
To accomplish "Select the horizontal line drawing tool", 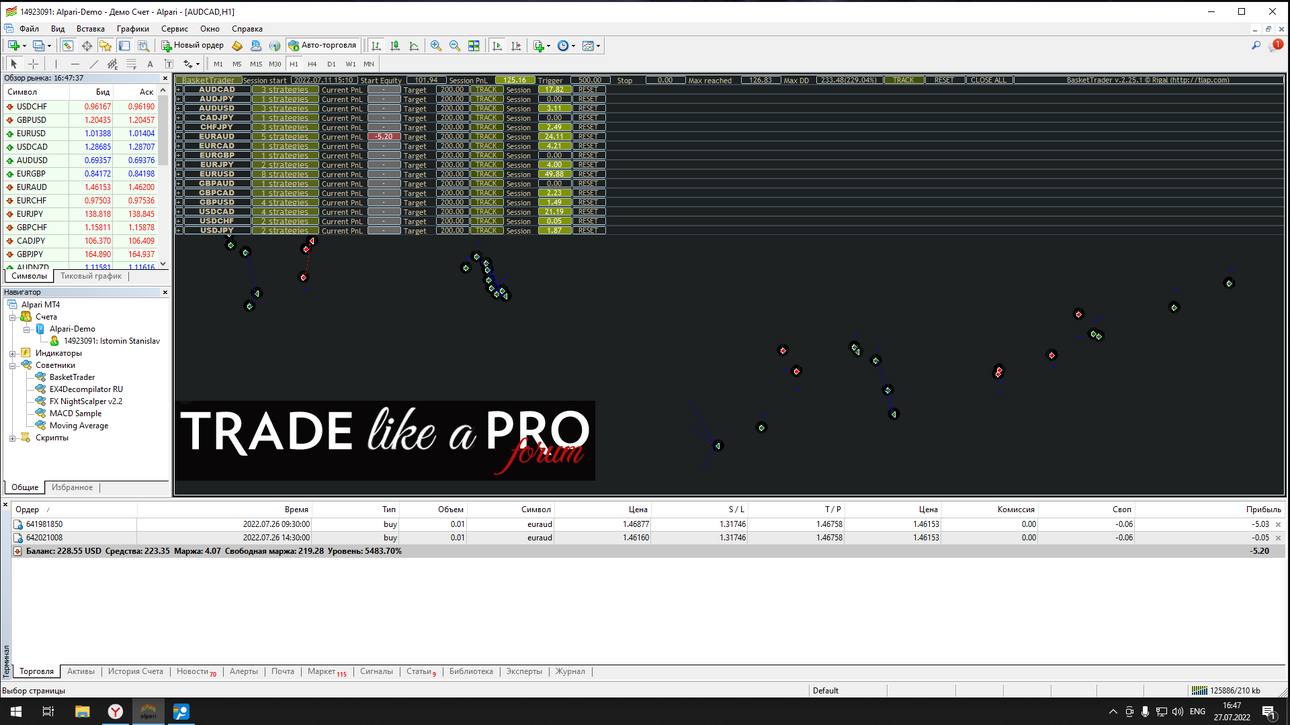I will click(75, 64).
